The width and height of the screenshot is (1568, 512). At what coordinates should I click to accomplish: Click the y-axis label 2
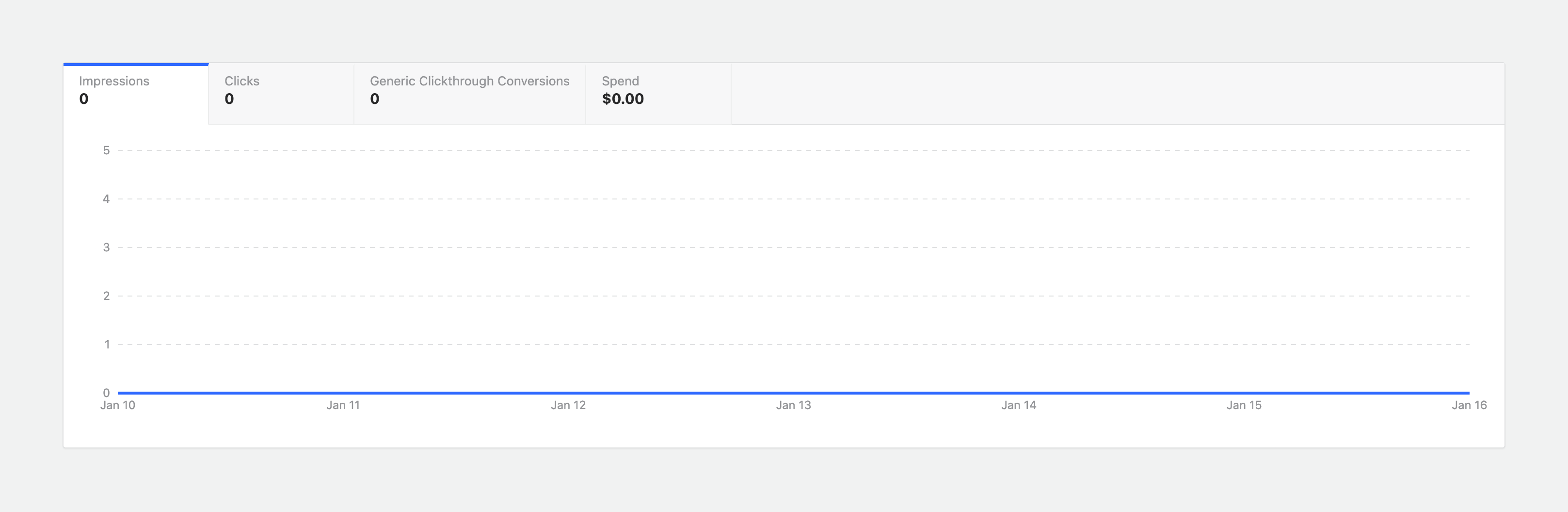[x=107, y=296]
